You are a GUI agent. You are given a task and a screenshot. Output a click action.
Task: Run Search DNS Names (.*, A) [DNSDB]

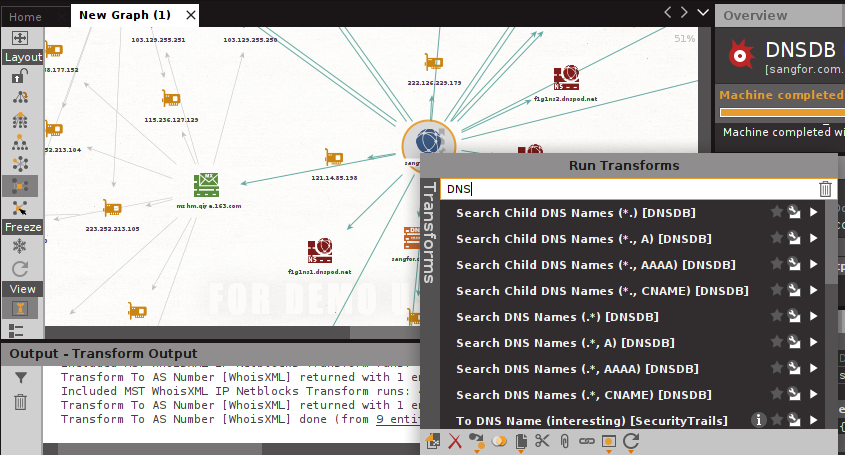(565, 343)
